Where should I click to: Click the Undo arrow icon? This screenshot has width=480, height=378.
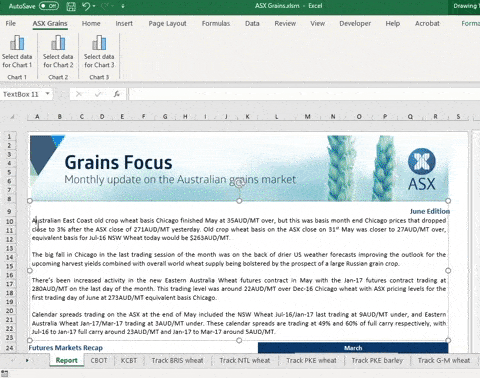(x=86, y=6)
